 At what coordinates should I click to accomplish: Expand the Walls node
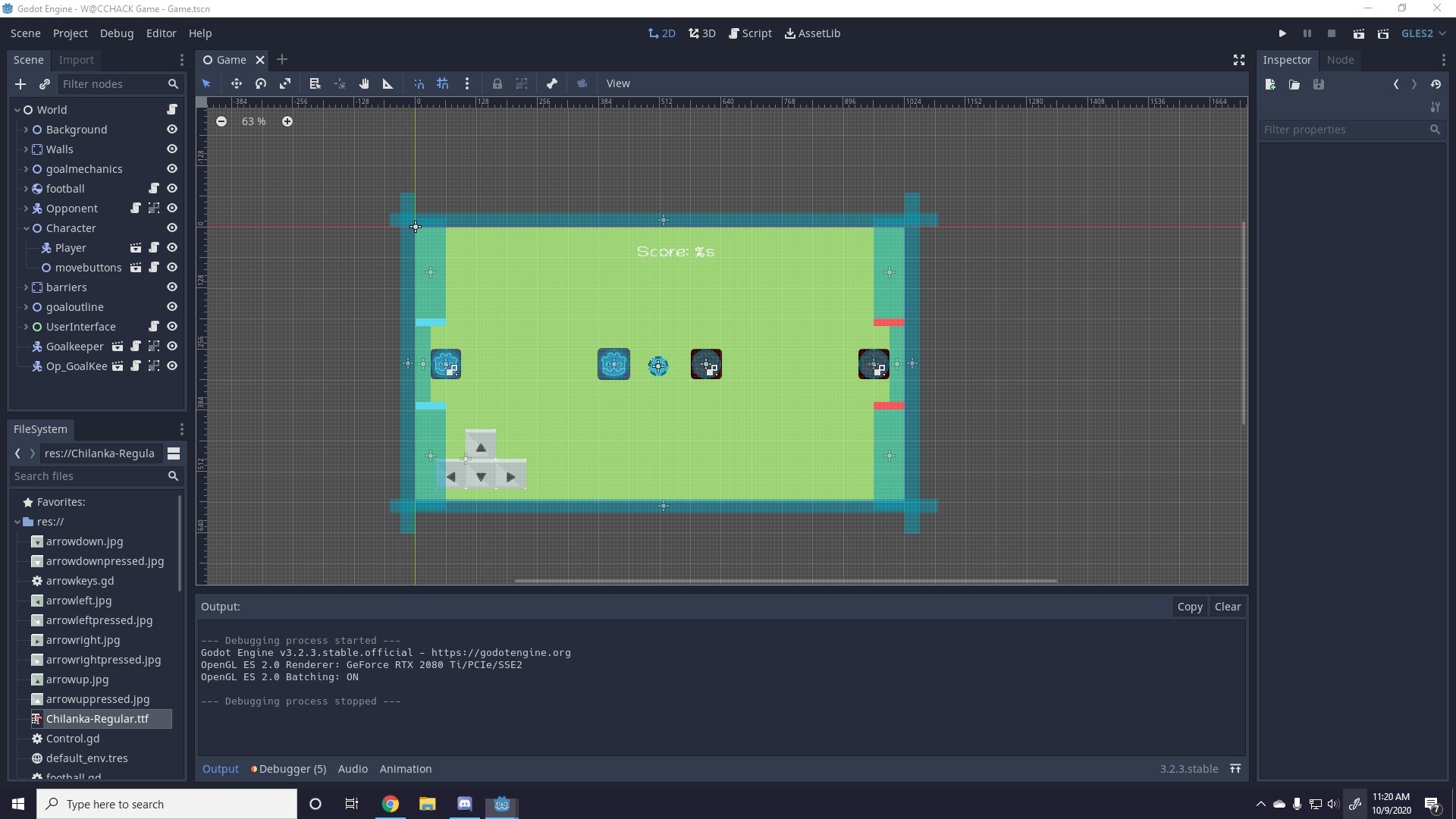click(26, 149)
